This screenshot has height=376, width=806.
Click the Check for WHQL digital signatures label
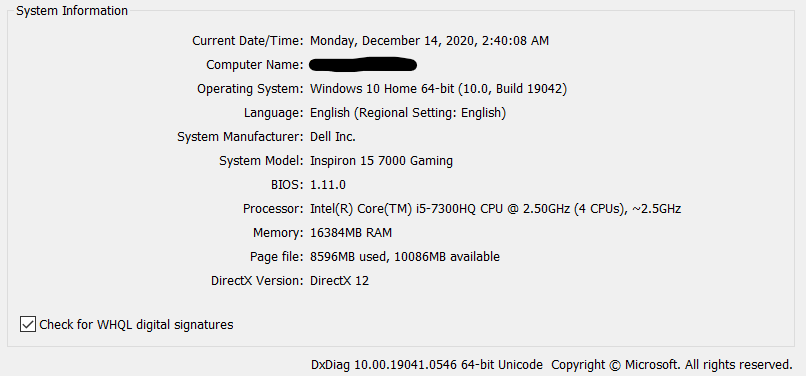pos(136,325)
